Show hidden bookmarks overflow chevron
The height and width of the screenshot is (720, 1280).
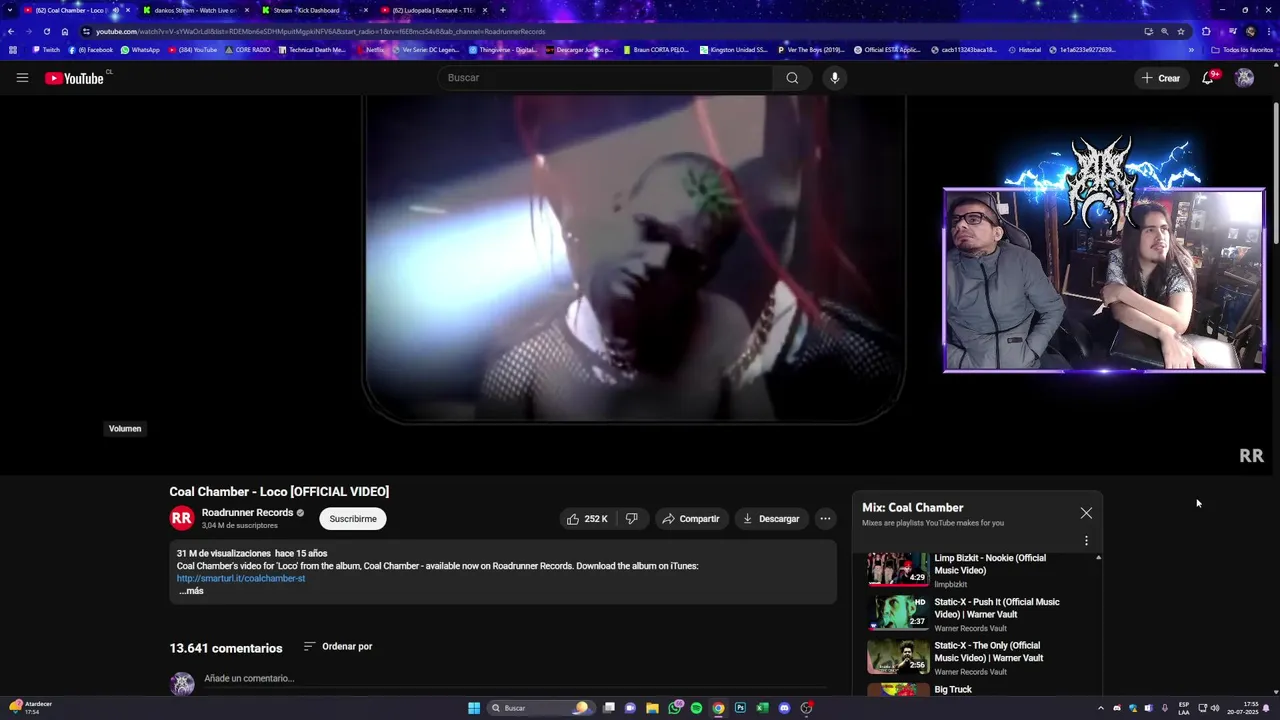pyautogui.click(x=1191, y=50)
